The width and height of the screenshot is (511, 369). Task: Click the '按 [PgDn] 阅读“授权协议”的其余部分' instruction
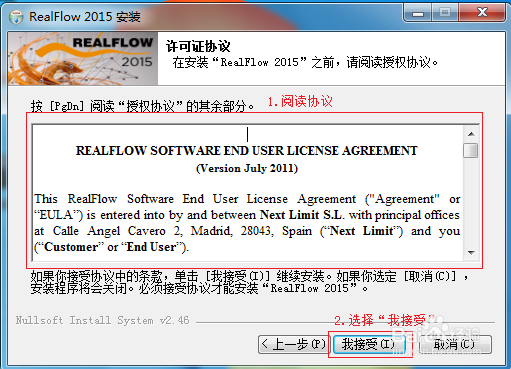pos(143,106)
